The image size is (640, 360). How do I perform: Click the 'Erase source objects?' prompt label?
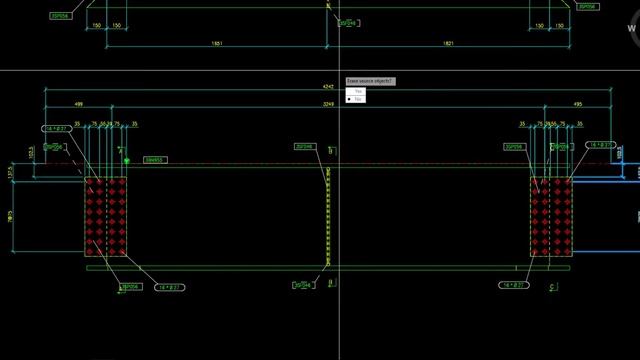pyautogui.click(x=371, y=81)
